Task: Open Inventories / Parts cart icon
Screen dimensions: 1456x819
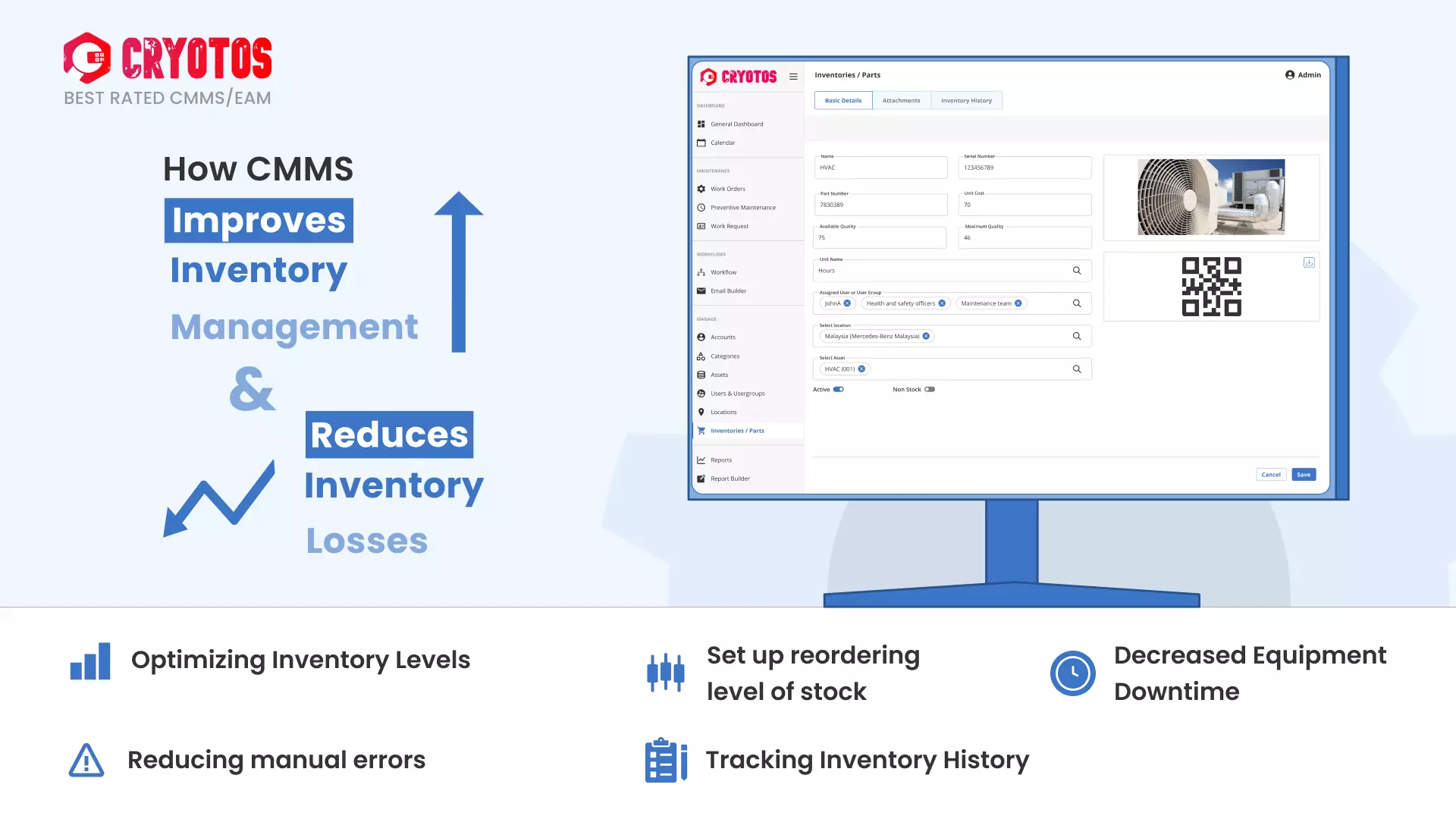Action: pos(701,430)
